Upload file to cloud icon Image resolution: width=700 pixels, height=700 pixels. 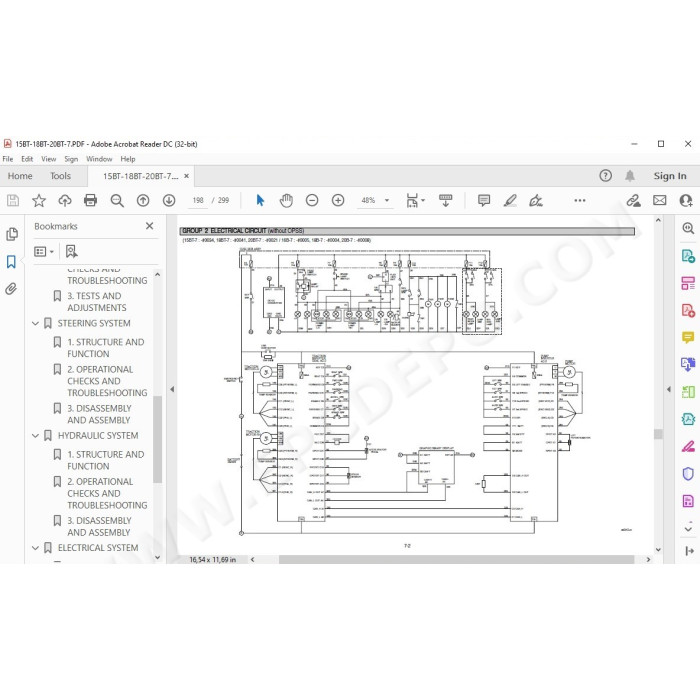click(x=65, y=200)
